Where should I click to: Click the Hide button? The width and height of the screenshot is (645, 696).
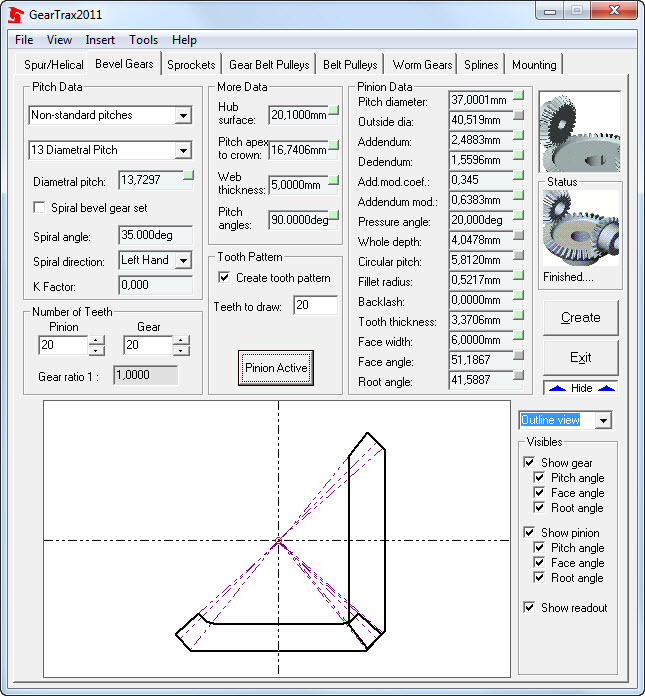(581, 388)
